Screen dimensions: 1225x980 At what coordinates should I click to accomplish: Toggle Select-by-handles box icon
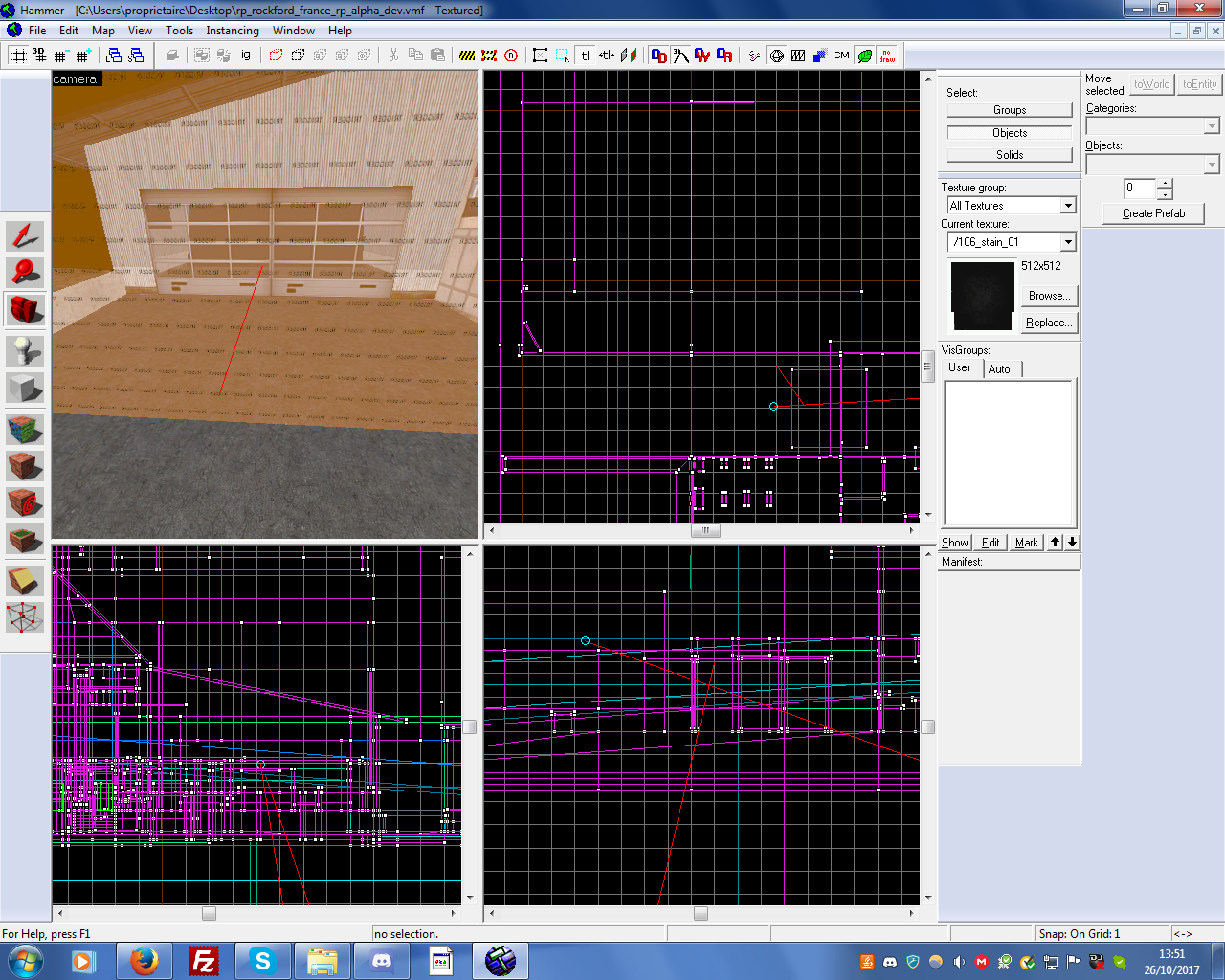coord(541,56)
